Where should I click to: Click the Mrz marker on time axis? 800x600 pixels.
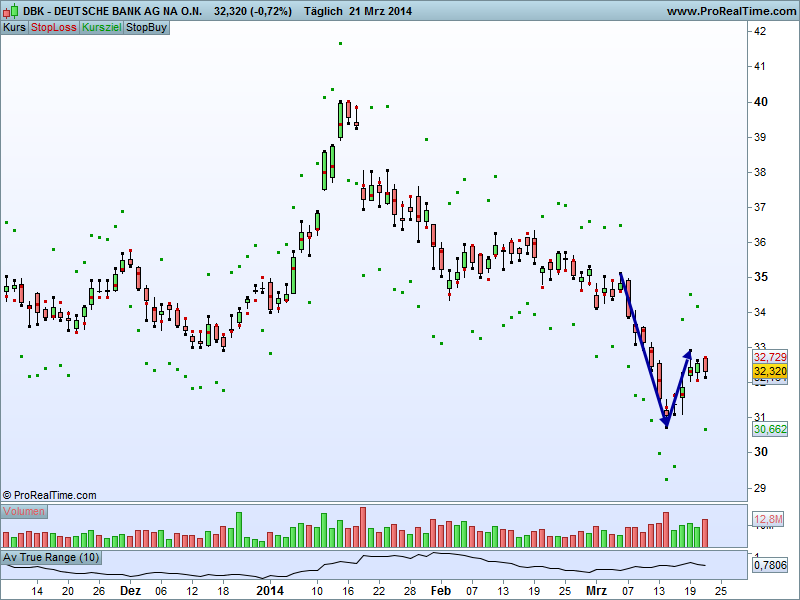point(596,591)
